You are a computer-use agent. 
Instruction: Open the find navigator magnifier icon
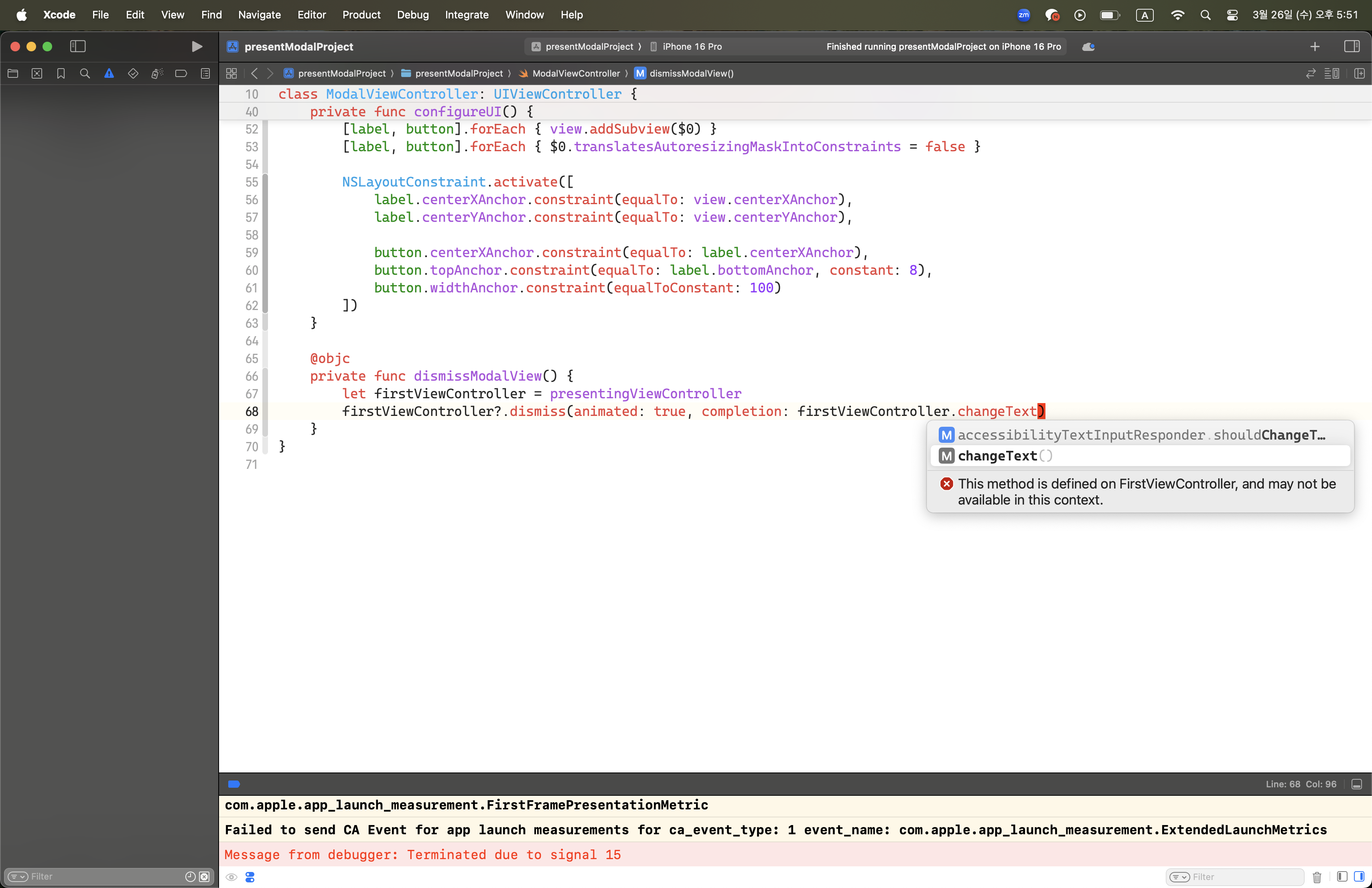pyautogui.click(x=85, y=73)
